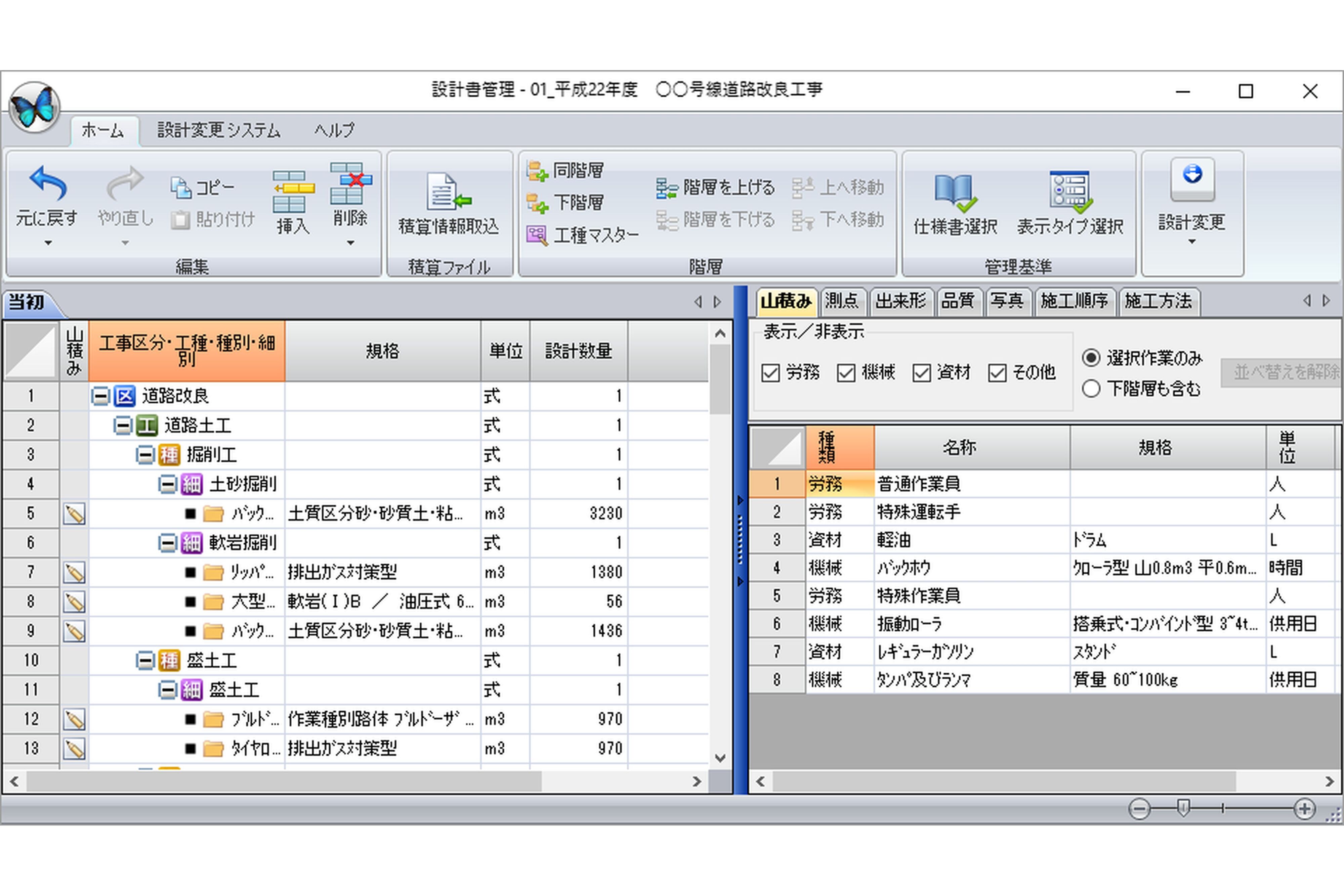
Task: Click pencil icon on row 5
Action: [x=74, y=514]
